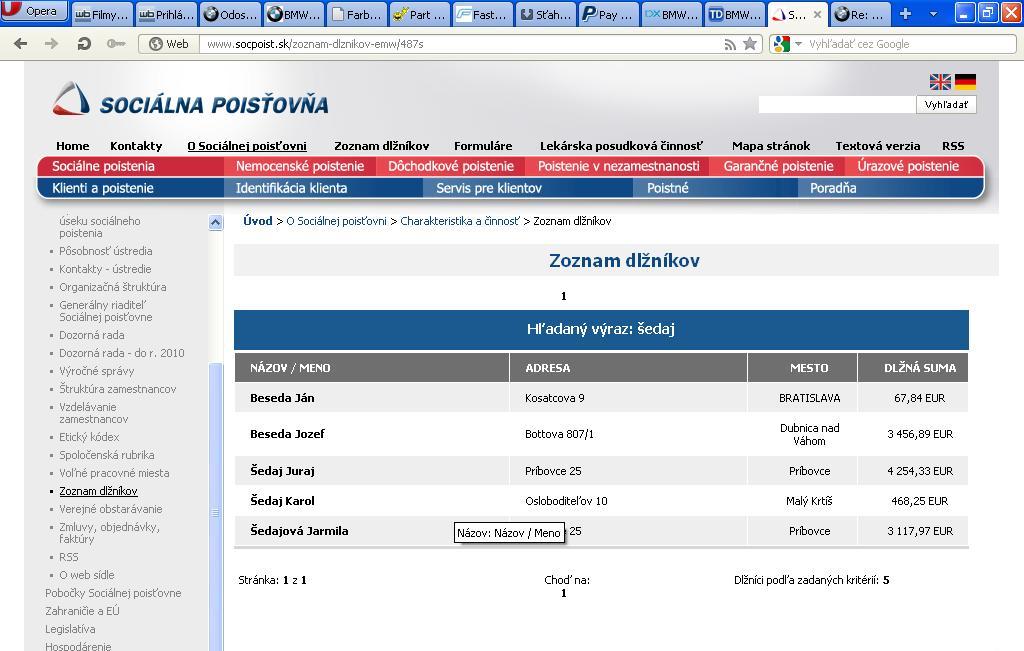The width and height of the screenshot is (1024, 651).
Task: Expand the closed tabs list arrow
Action: coord(934,14)
